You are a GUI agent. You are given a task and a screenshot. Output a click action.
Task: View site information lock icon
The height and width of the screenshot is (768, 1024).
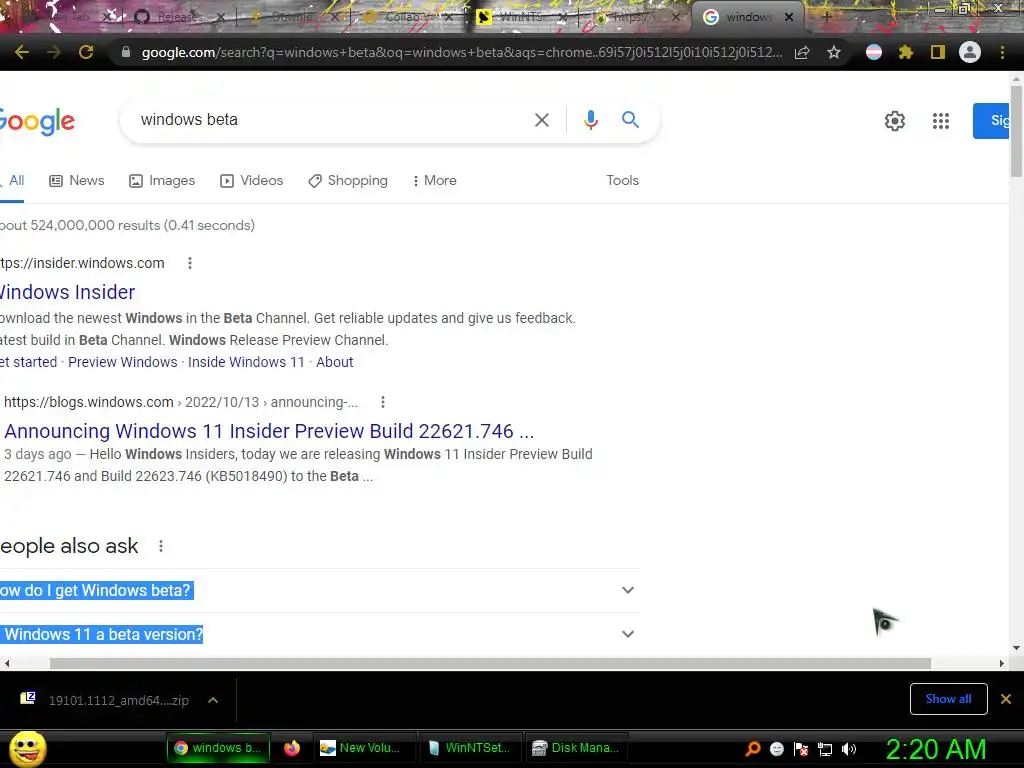(x=126, y=52)
